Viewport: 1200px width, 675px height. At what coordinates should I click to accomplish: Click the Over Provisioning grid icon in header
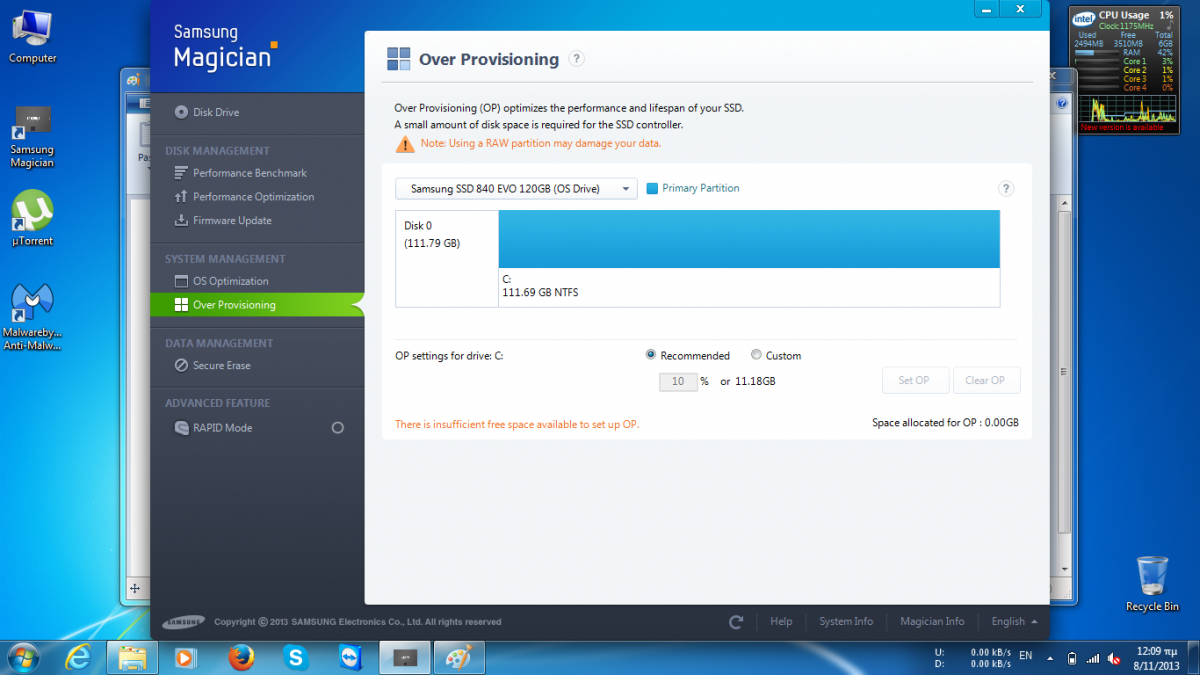pos(398,59)
